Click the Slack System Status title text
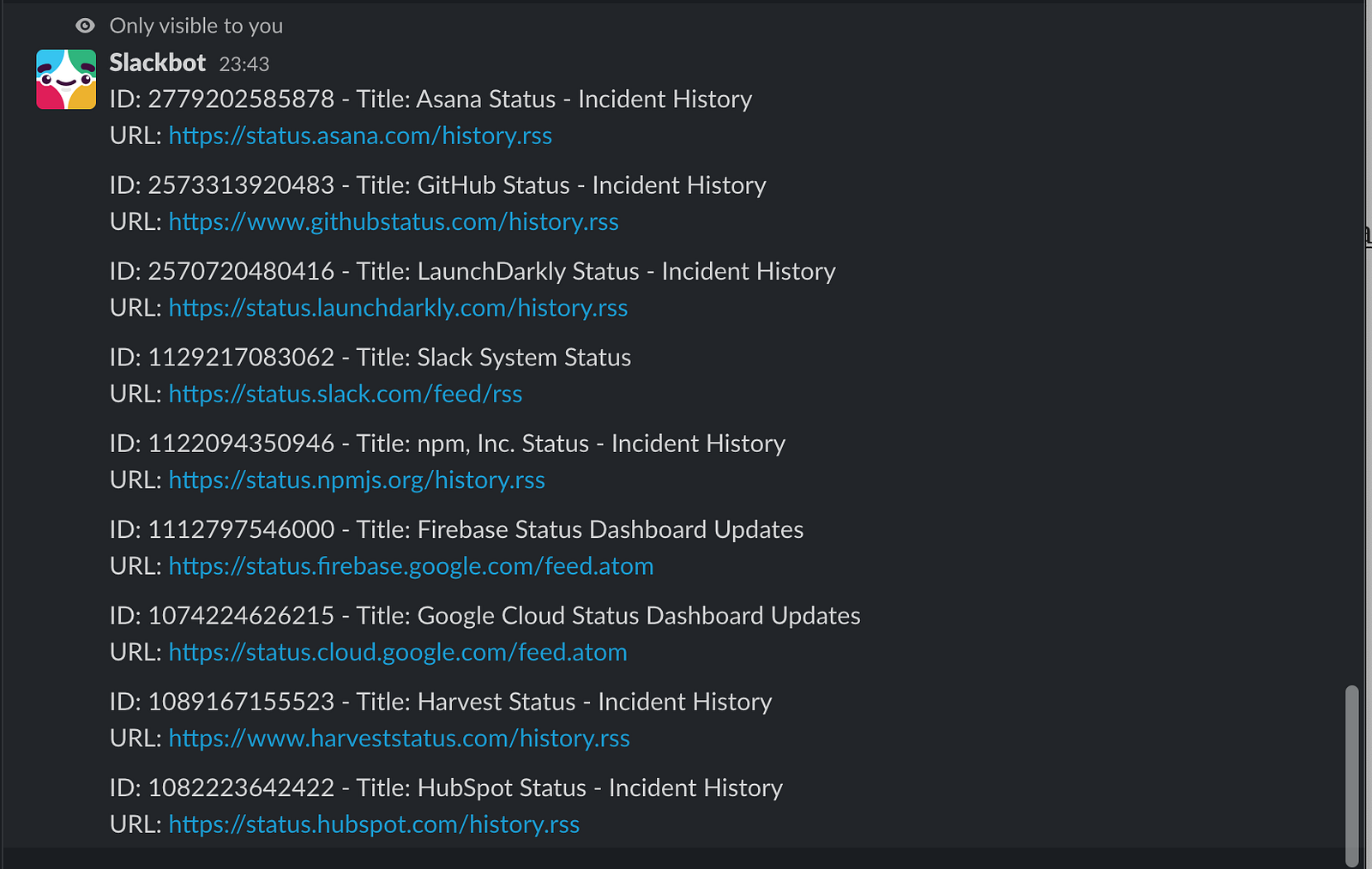Viewport: 1372px width, 869px height. click(524, 358)
